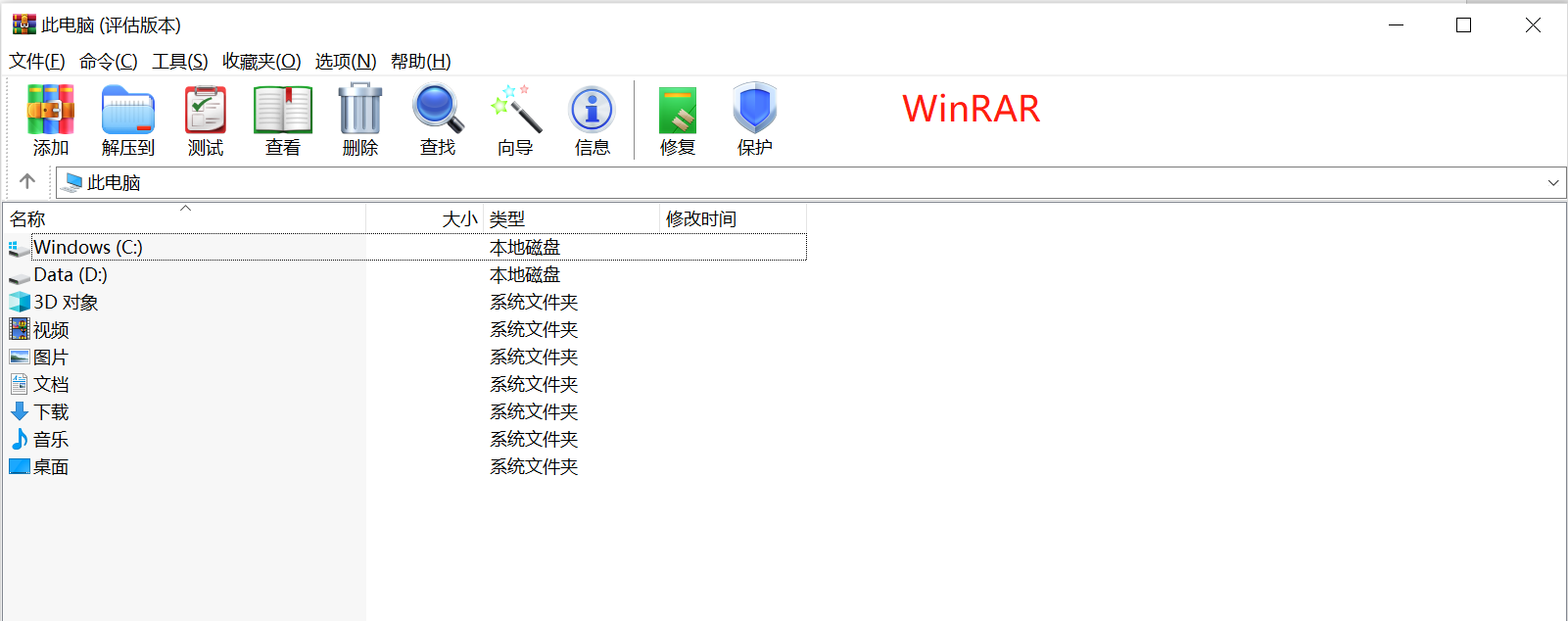1568x621 pixels.
Task: Click the 信息 (Info) icon
Action: coord(592,110)
